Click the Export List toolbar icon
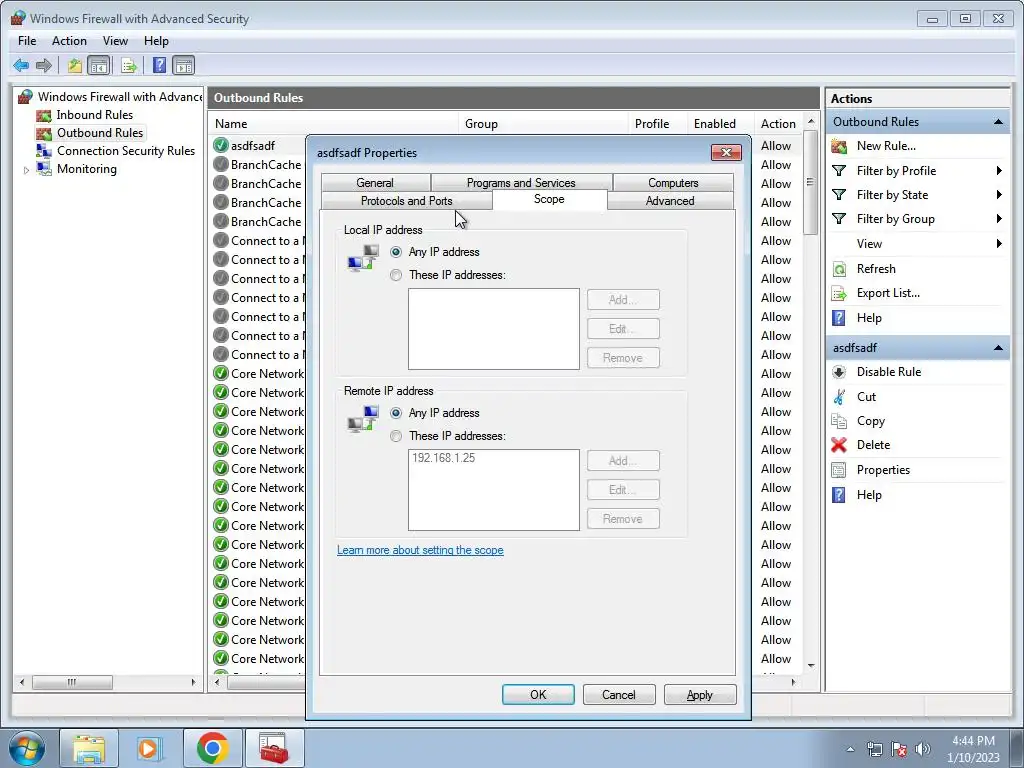 coord(129,65)
